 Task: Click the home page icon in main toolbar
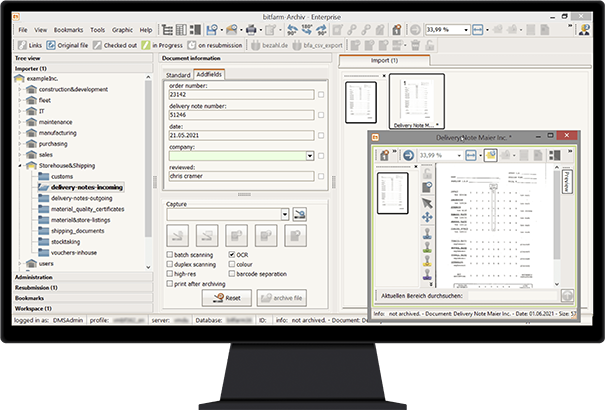(397, 30)
